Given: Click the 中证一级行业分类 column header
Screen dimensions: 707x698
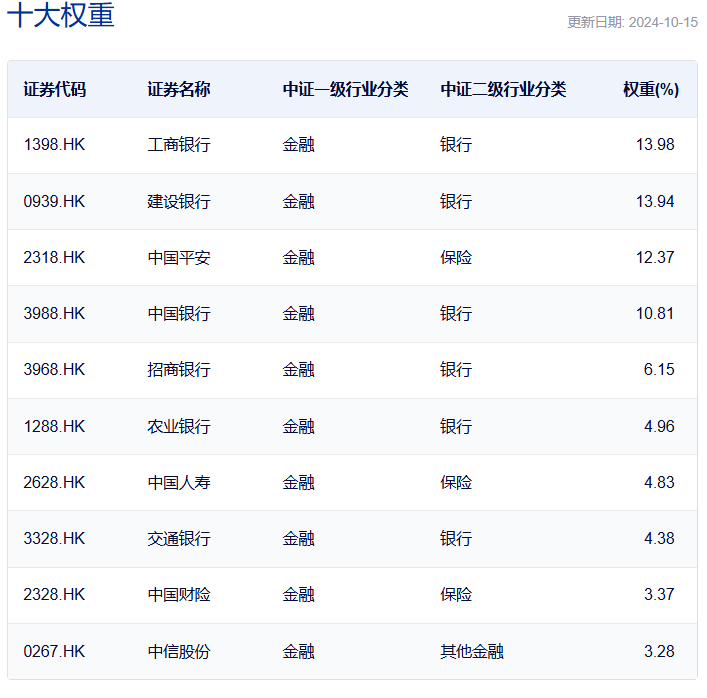Looking at the screenshot, I should pyautogui.click(x=345, y=89).
